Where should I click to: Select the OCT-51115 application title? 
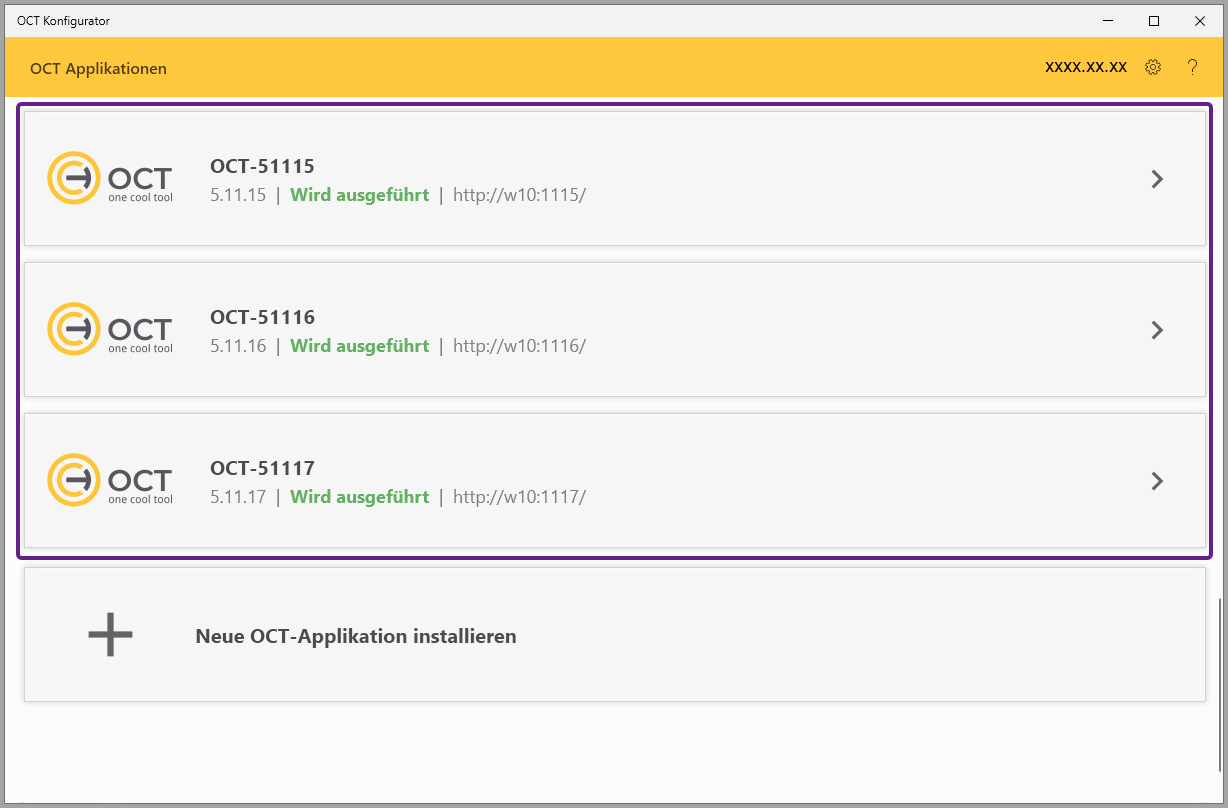(262, 166)
